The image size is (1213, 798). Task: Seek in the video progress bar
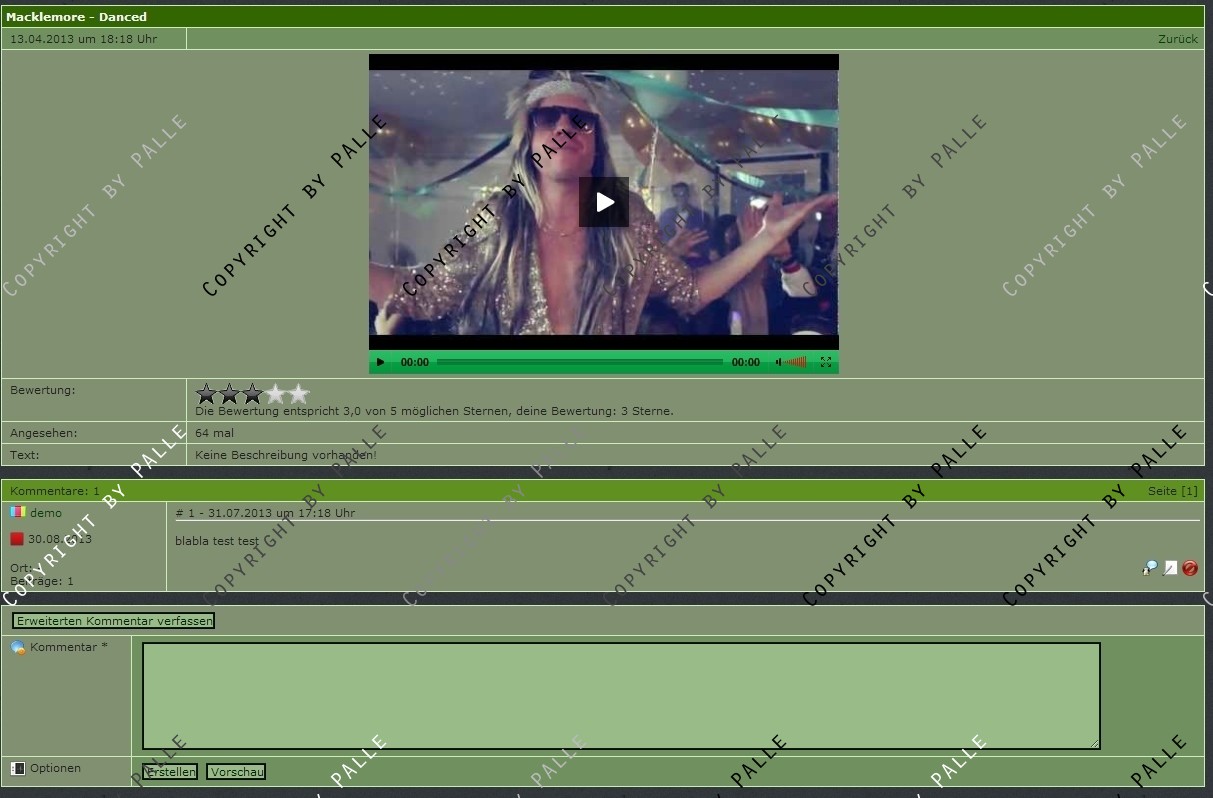580,362
